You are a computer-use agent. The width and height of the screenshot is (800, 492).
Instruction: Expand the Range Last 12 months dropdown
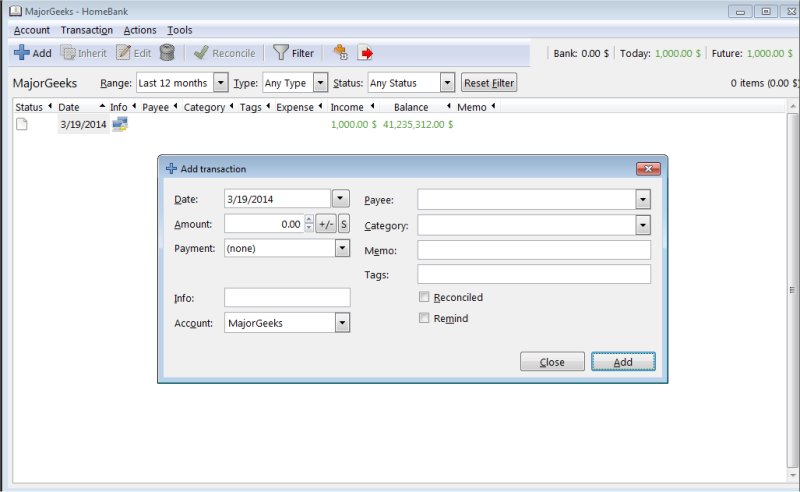point(220,83)
